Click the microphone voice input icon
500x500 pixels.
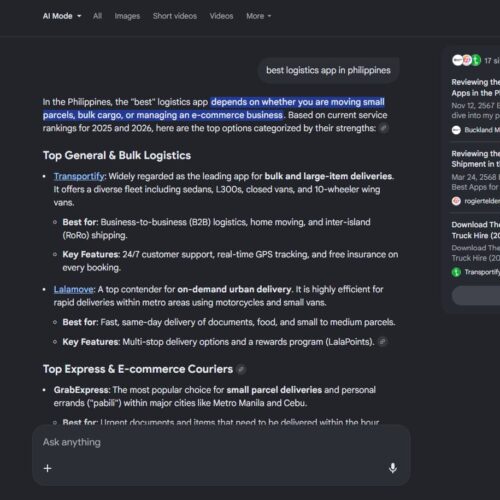click(393, 468)
